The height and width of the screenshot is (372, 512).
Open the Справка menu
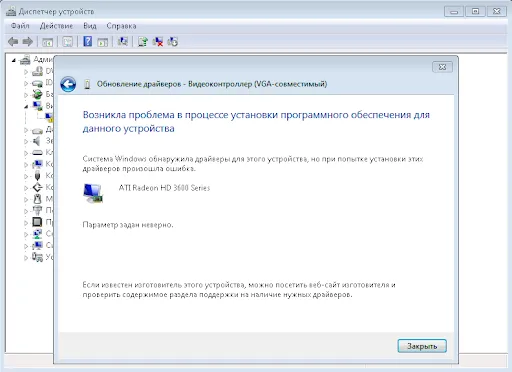point(121,26)
